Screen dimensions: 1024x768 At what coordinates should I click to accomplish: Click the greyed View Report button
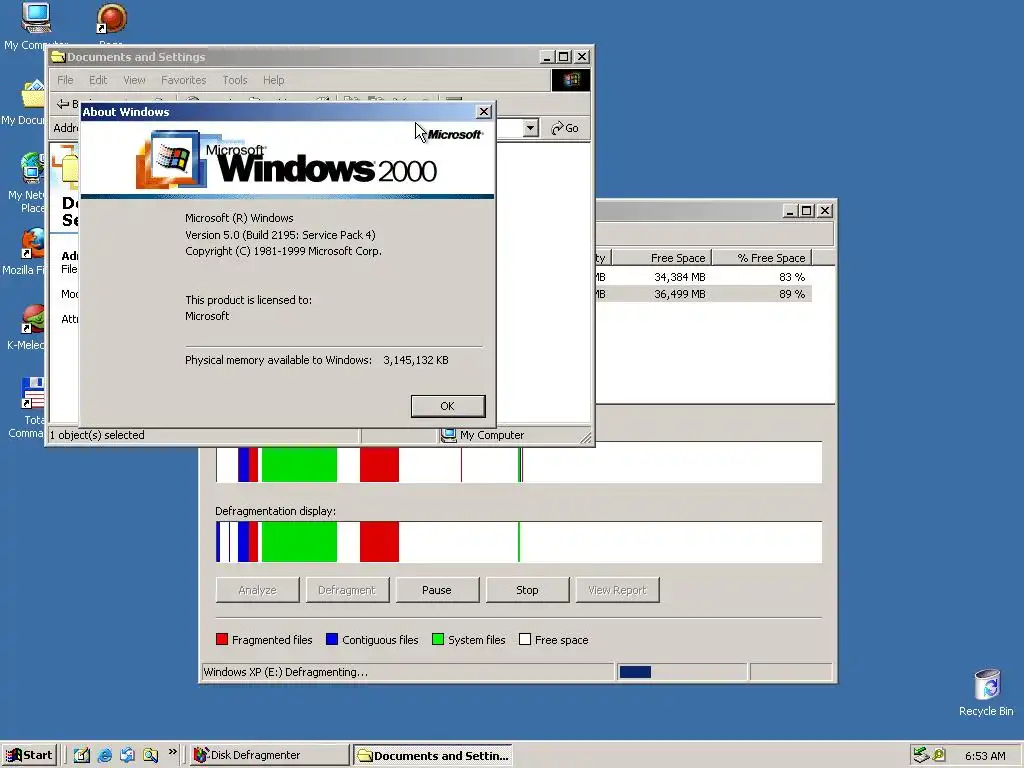tap(617, 590)
